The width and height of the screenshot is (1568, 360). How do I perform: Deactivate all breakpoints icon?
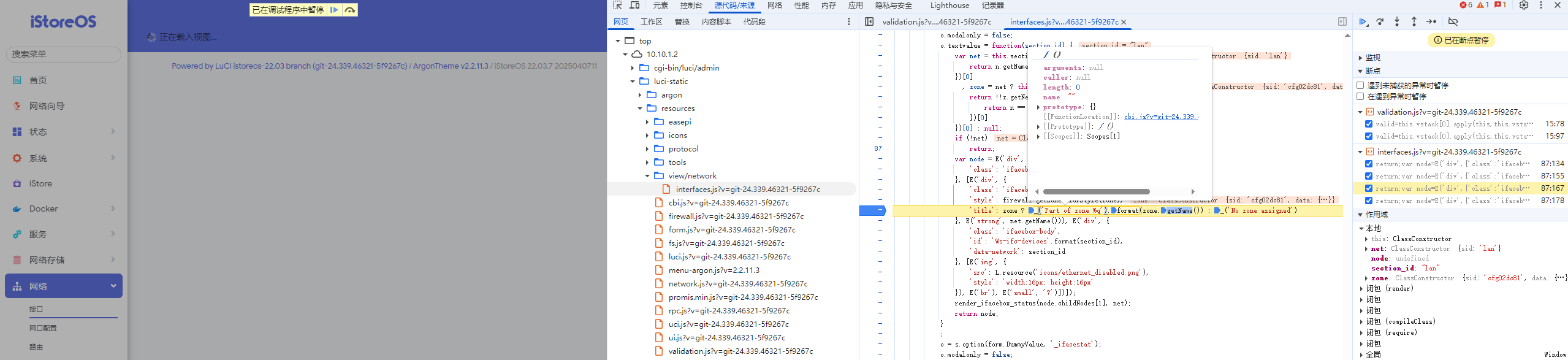click(1453, 21)
